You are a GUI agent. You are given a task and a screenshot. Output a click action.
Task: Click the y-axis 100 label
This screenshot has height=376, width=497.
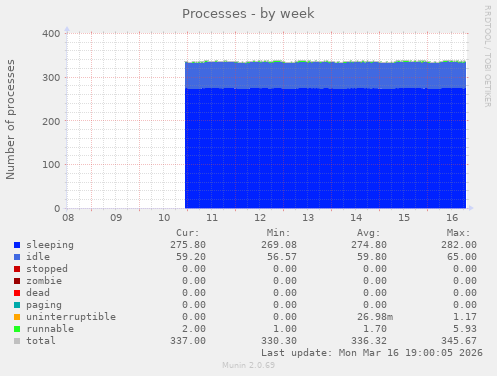[x=51, y=165]
